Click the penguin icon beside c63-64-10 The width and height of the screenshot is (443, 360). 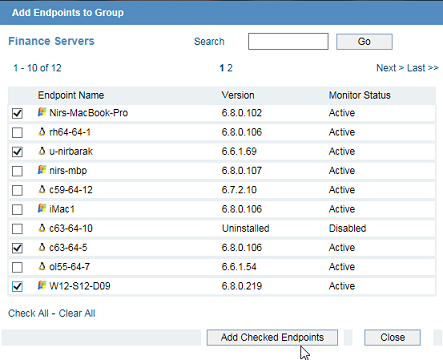click(42, 228)
